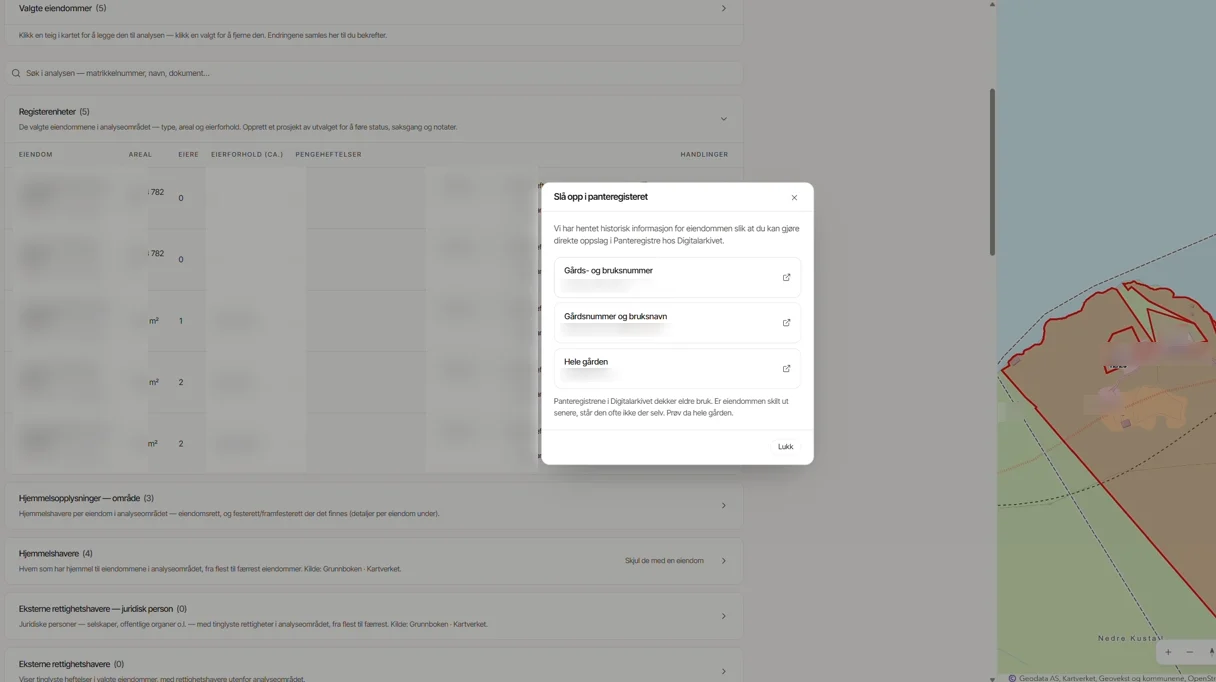Click the PENGEHEFTELSER column header
Image resolution: width=1216 pixels, height=682 pixels.
(x=328, y=155)
